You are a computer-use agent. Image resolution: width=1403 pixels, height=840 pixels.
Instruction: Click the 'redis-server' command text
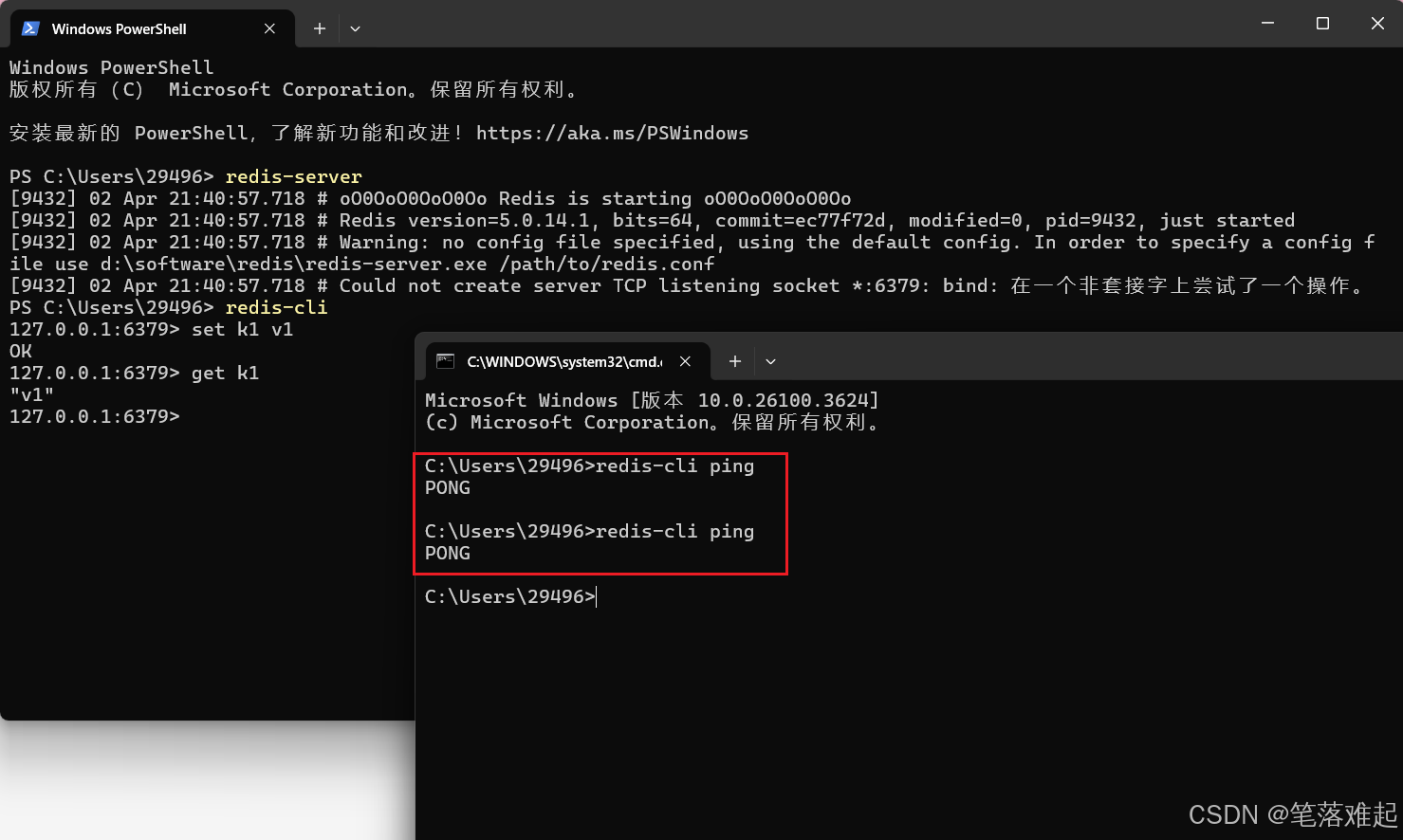tap(293, 176)
